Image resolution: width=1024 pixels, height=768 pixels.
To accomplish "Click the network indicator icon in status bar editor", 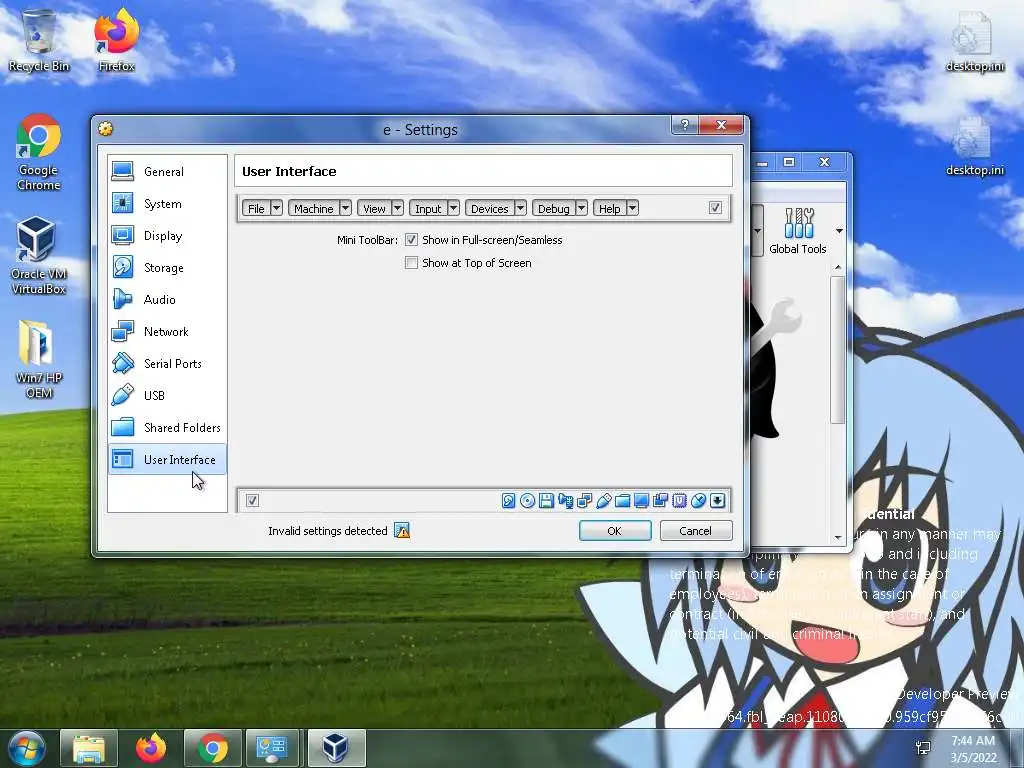I will (584, 501).
